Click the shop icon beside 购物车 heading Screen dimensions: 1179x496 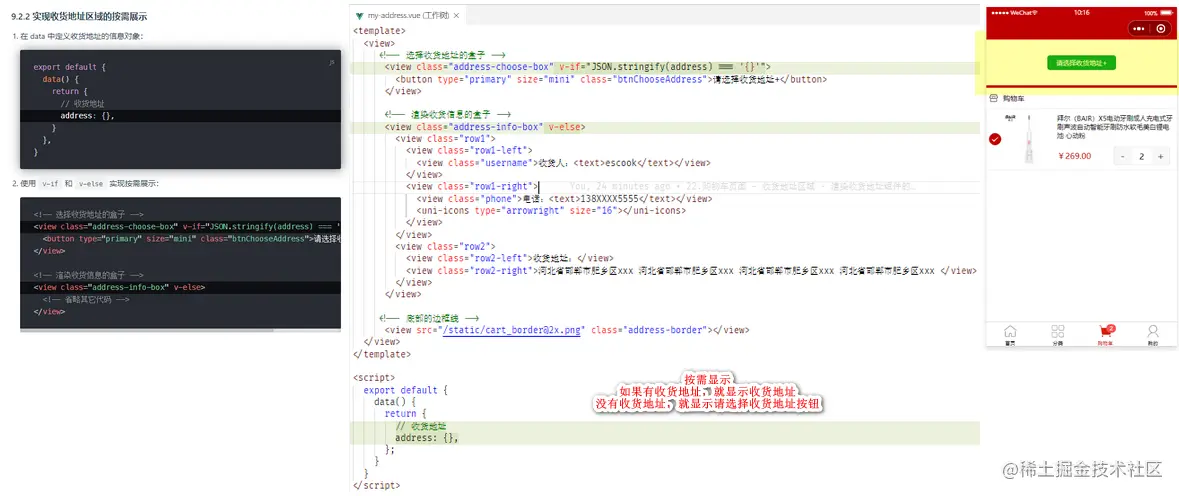point(993,98)
